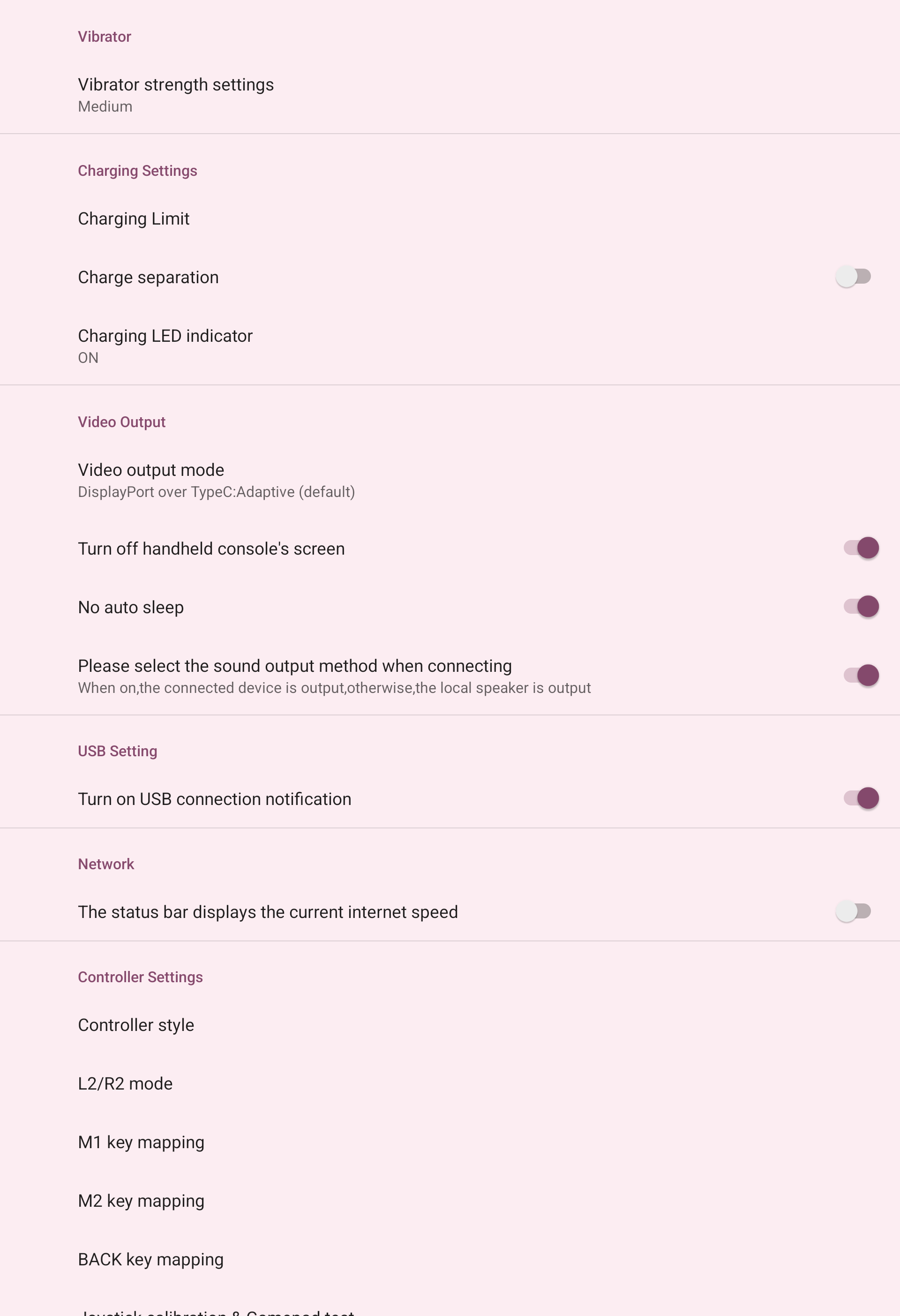This screenshot has width=900, height=1316.
Task: Select L2/R2 mode option
Action: click(x=125, y=1083)
